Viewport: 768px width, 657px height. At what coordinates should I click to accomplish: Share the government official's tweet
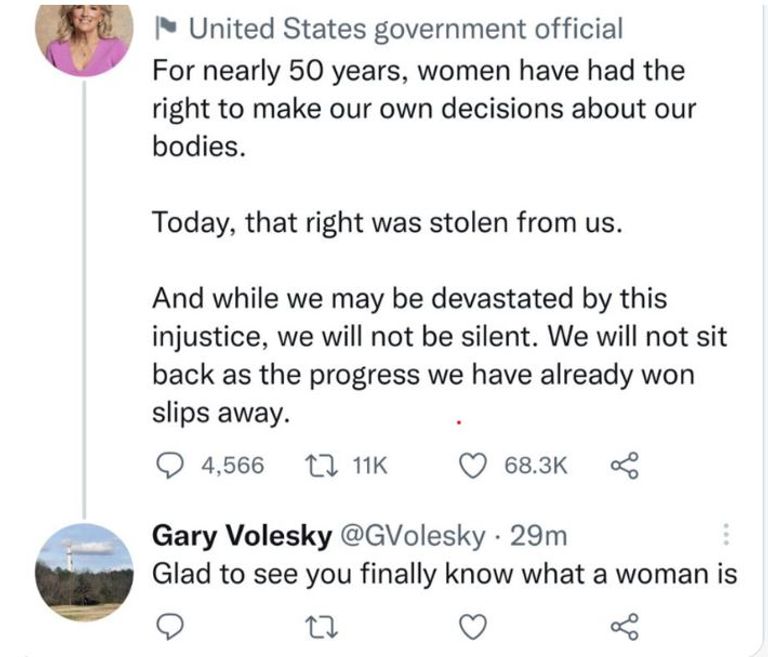point(624,465)
